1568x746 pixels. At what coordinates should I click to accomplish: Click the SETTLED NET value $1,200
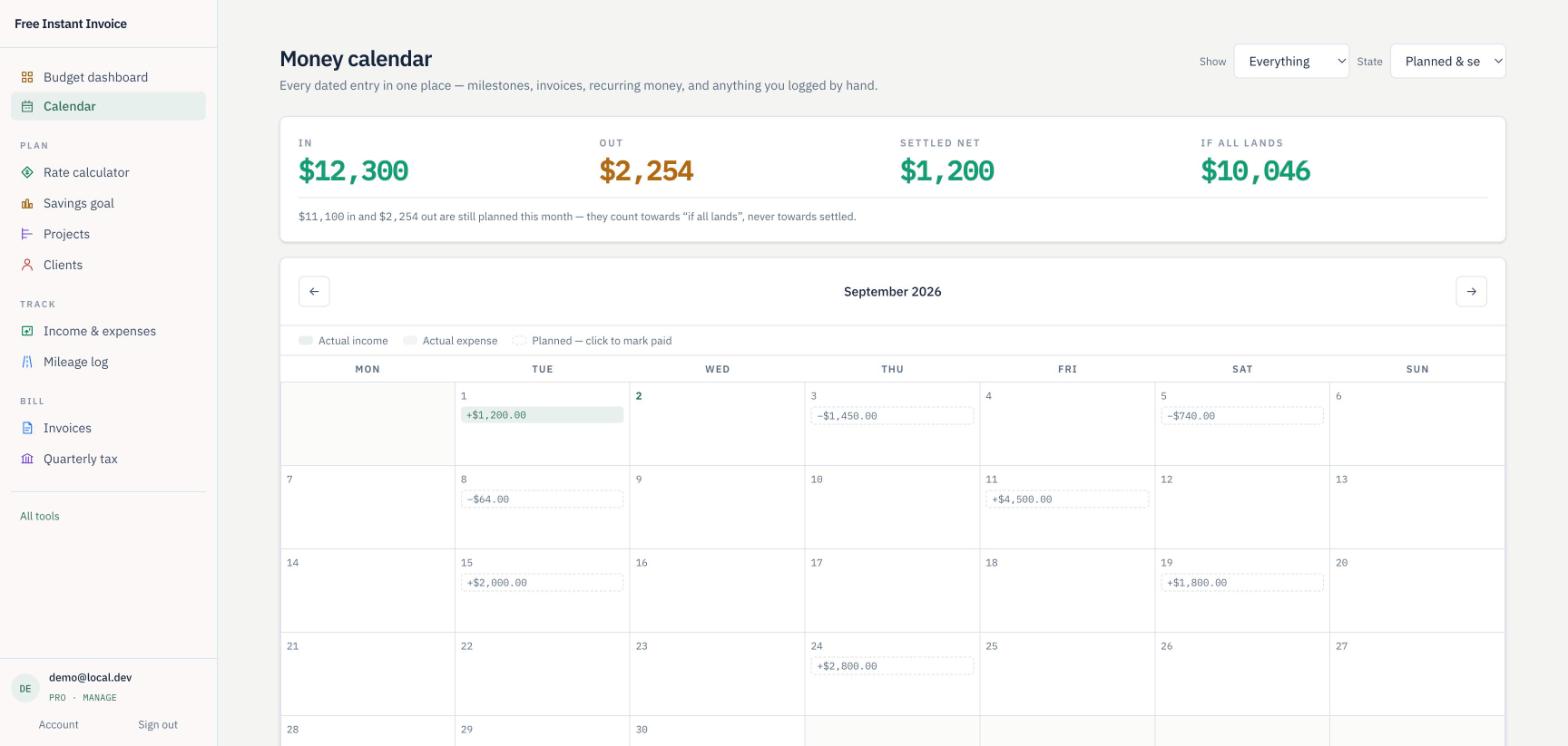(947, 171)
